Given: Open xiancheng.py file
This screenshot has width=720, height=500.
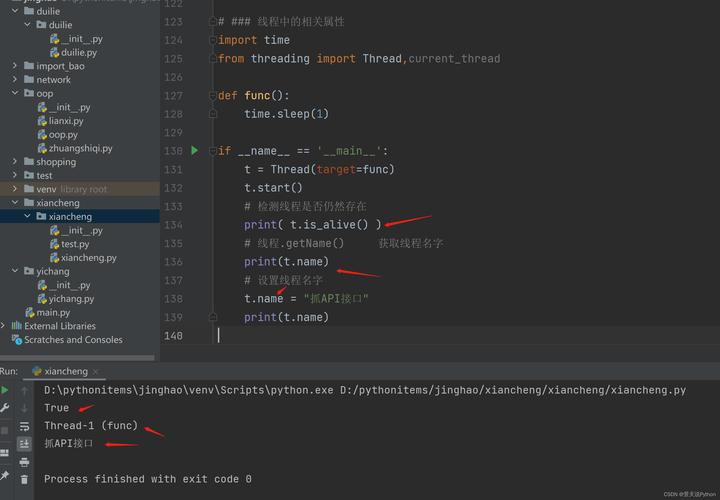Looking at the screenshot, I should click(89, 258).
